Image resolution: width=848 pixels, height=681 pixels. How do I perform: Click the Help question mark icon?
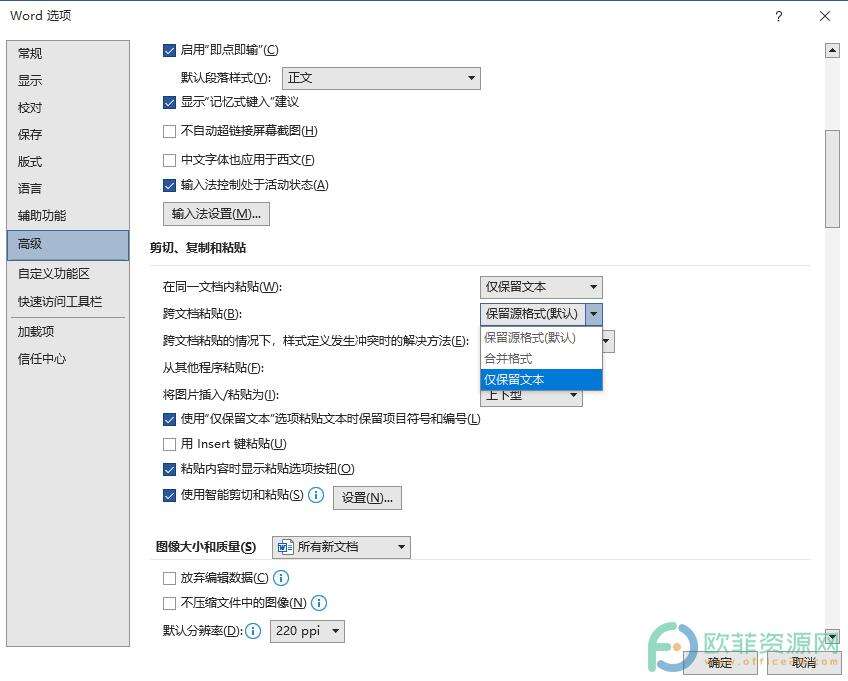tap(778, 16)
